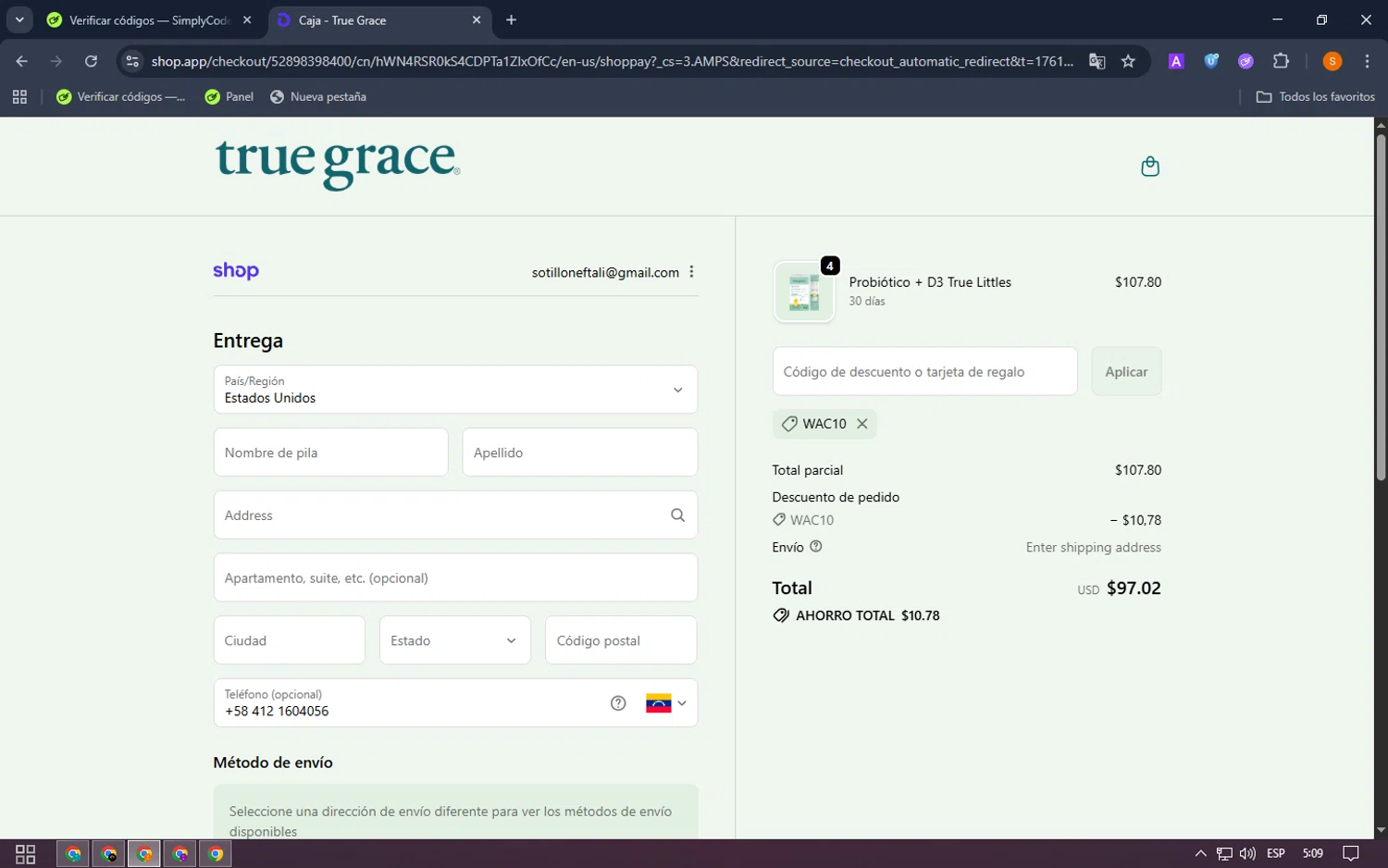Open the purple round extension icon
The height and width of the screenshot is (868, 1388).
click(x=1245, y=61)
